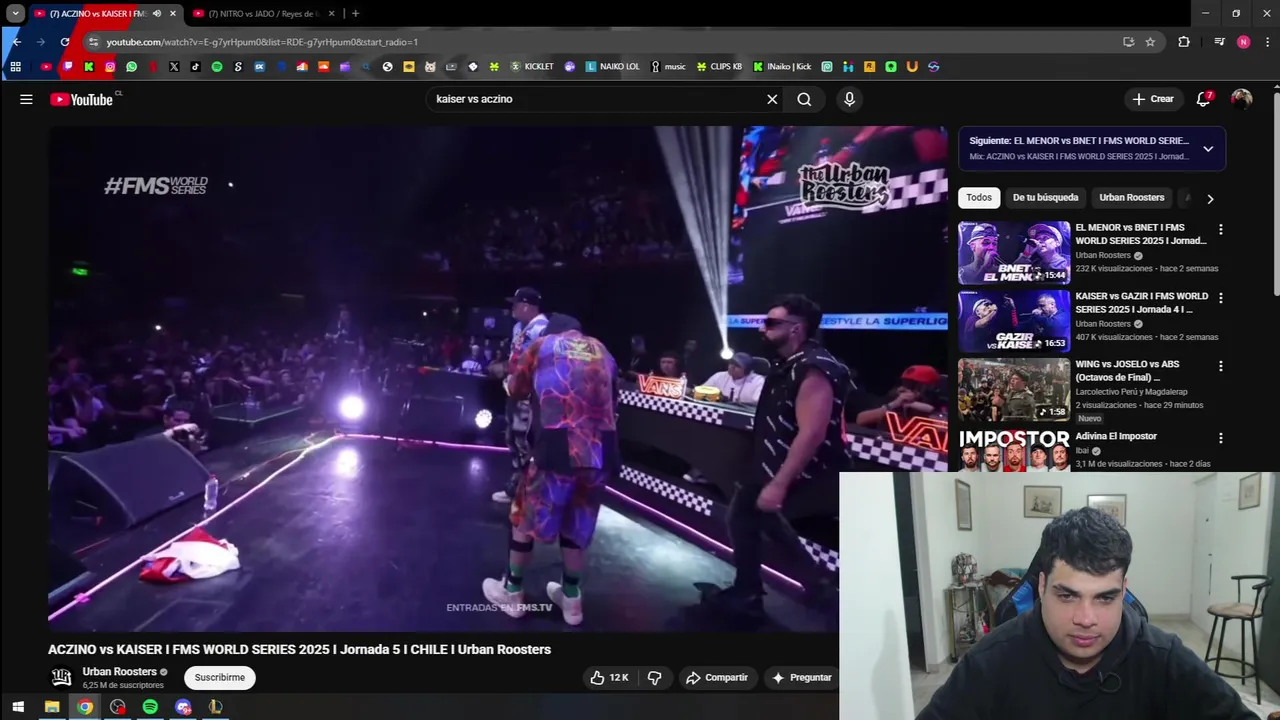This screenshot has height=720, width=1280.
Task: Close the ACZINO vs KAISER tab
Action: click(x=173, y=14)
